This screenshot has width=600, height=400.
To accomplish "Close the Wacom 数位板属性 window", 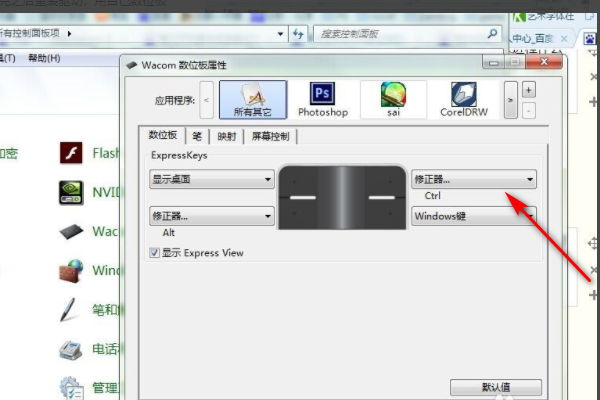I will (x=544, y=62).
